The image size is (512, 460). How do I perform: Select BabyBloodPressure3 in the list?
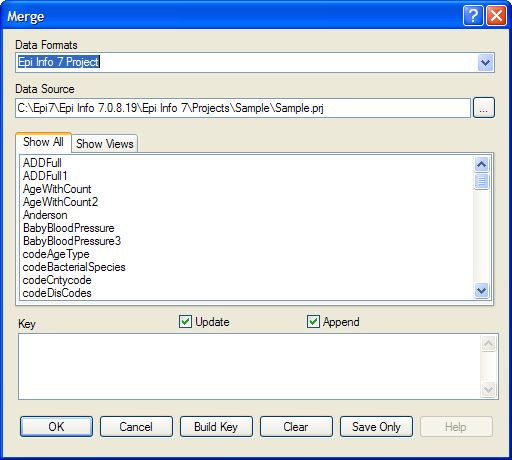pos(72,241)
